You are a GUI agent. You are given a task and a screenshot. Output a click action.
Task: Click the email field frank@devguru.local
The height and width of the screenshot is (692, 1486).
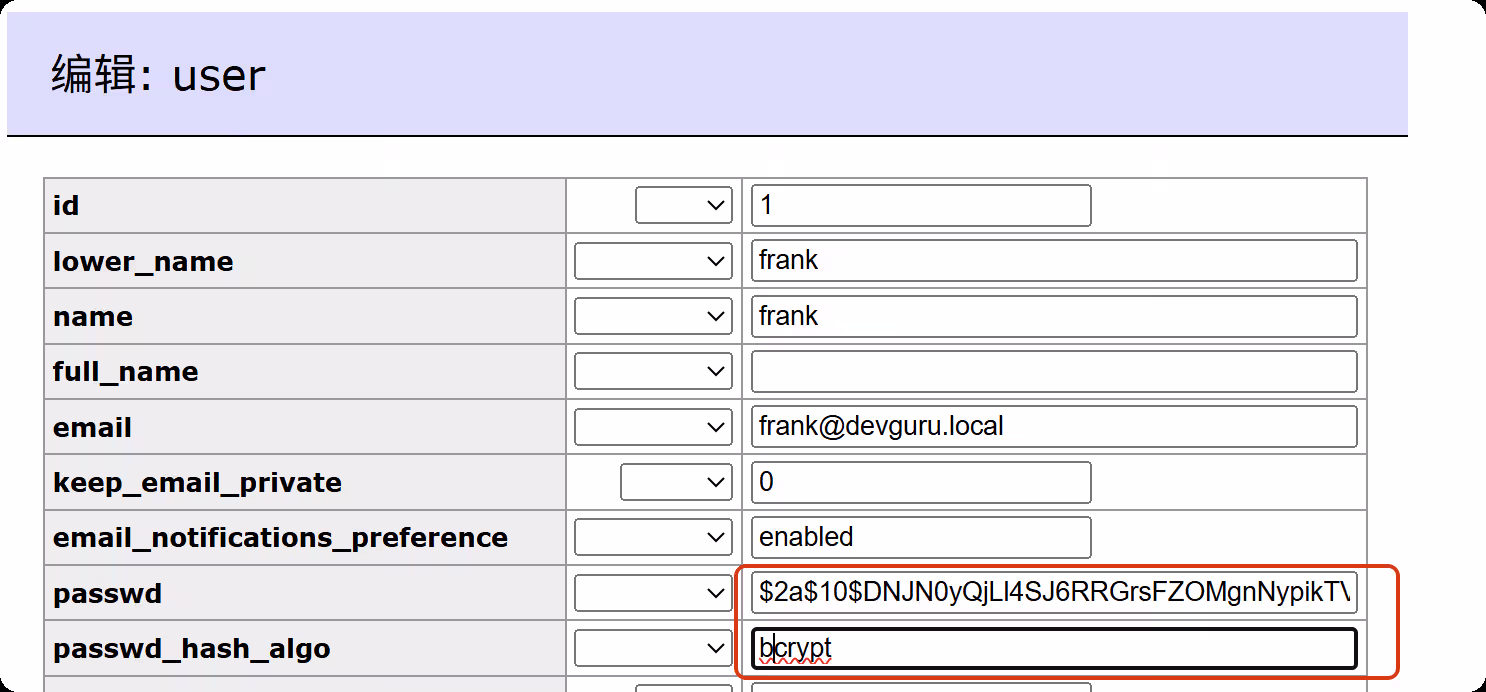pos(1053,427)
